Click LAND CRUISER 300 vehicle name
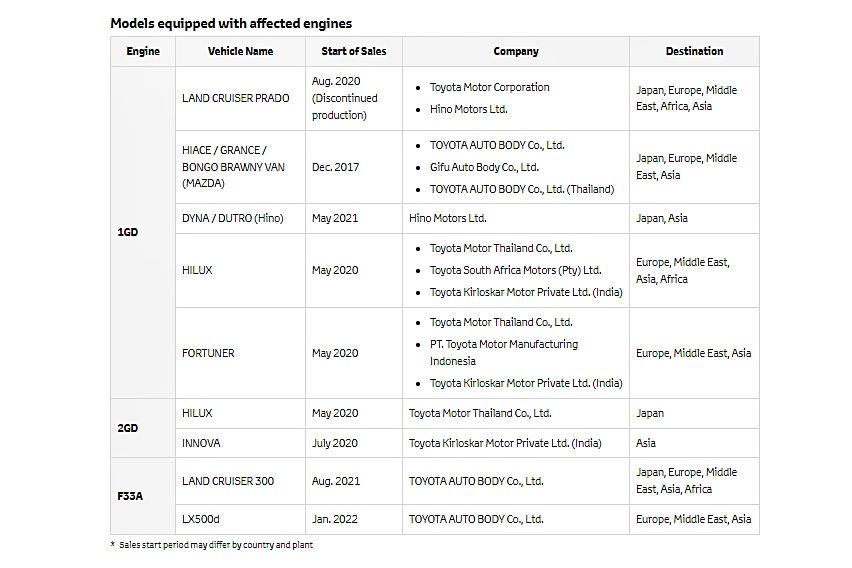Image resolution: width=852 pixels, height=568 pixels. 228,481
